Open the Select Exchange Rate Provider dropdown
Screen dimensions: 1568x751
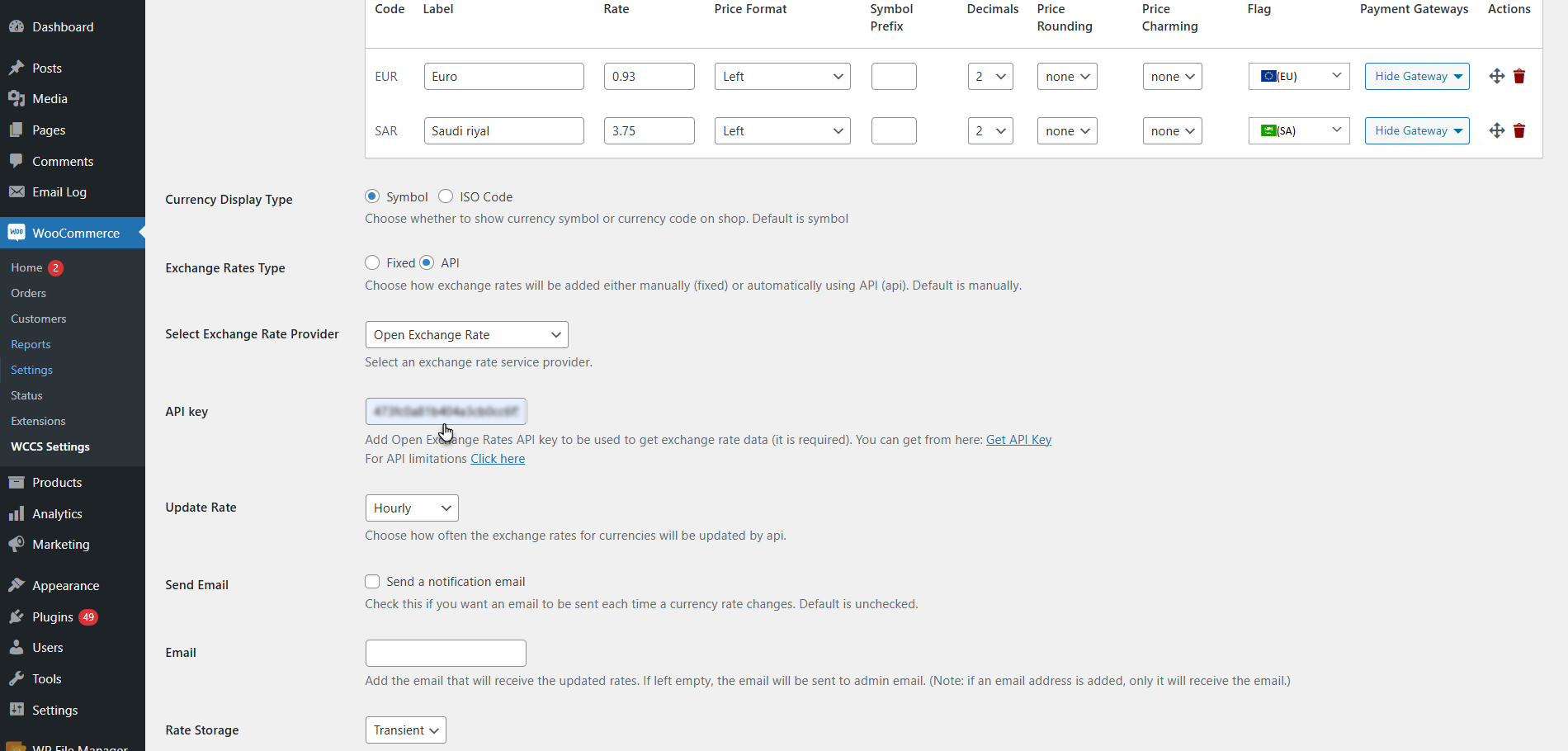click(x=466, y=334)
